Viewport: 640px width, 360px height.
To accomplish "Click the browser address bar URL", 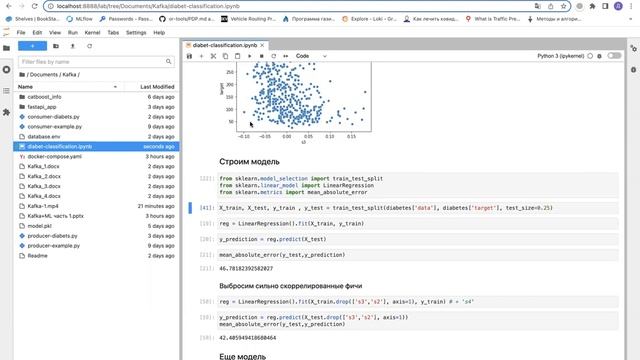I will [x=148, y=6].
